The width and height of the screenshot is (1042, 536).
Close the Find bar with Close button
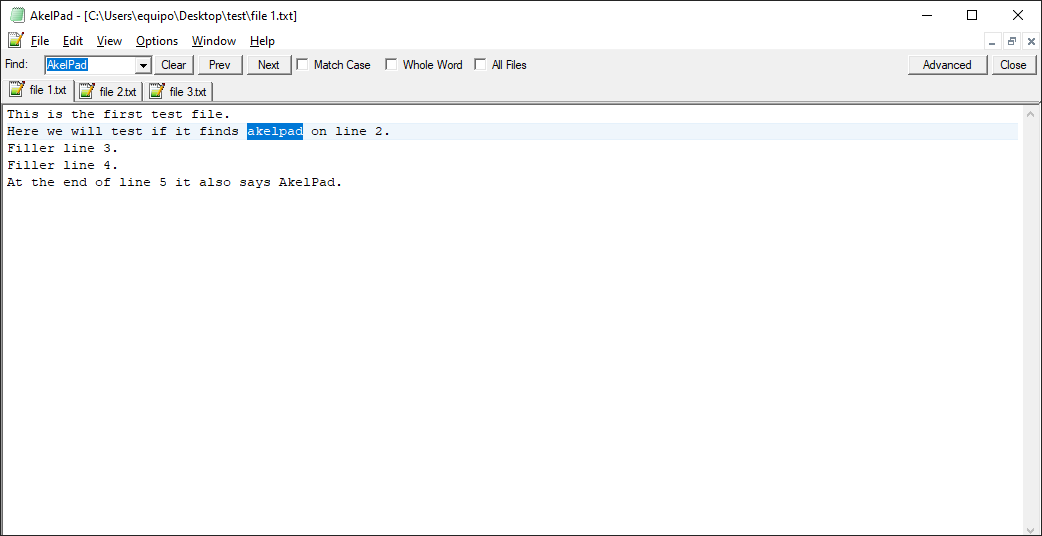(x=1013, y=65)
